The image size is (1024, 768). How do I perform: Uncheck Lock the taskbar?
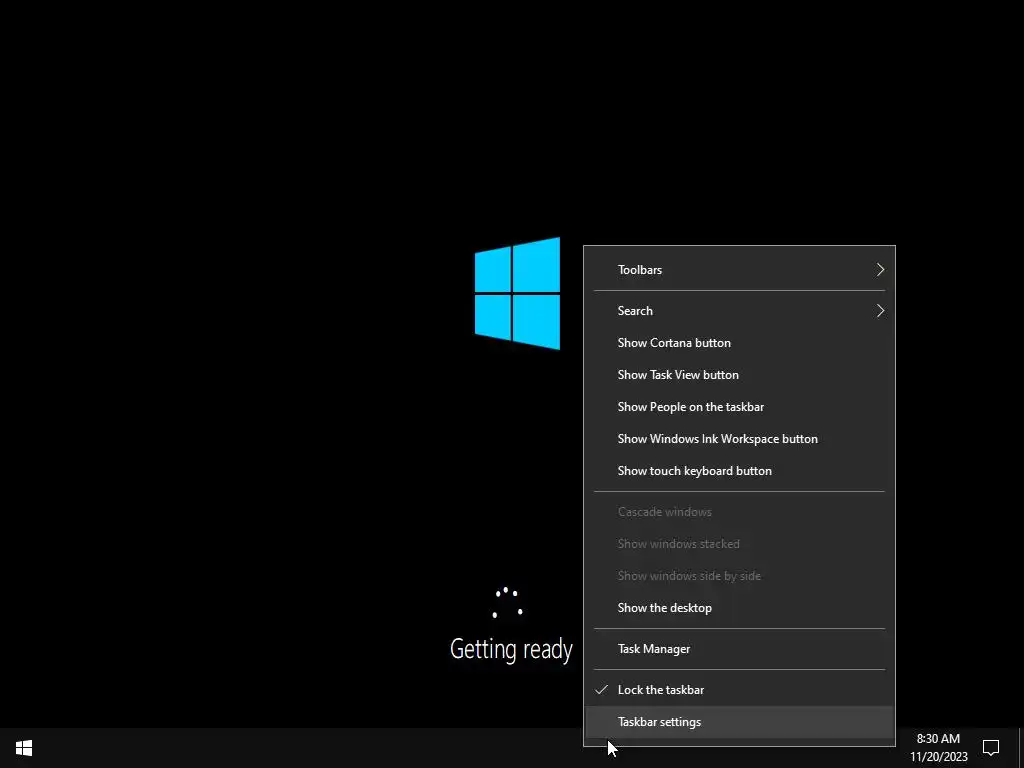click(x=739, y=690)
